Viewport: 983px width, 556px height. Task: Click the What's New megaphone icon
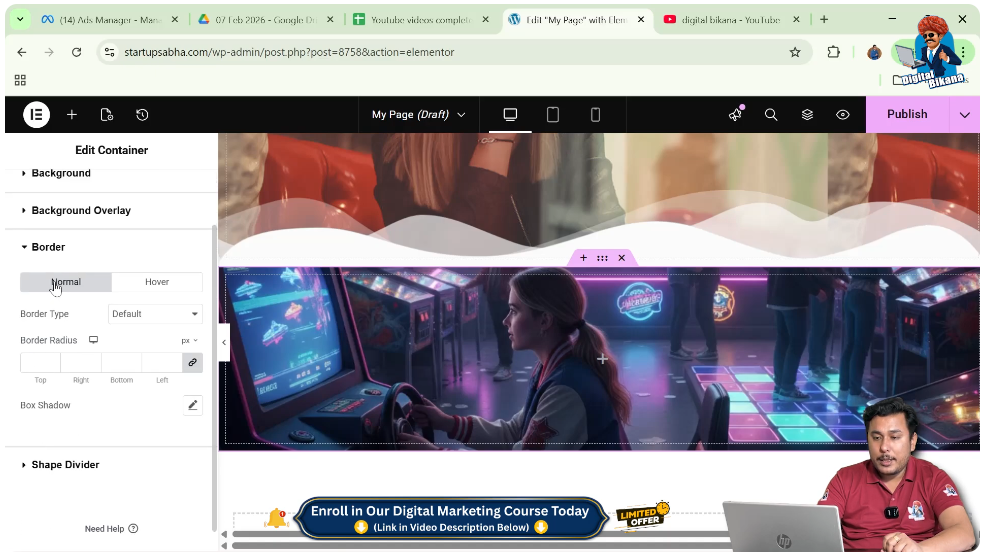736,115
